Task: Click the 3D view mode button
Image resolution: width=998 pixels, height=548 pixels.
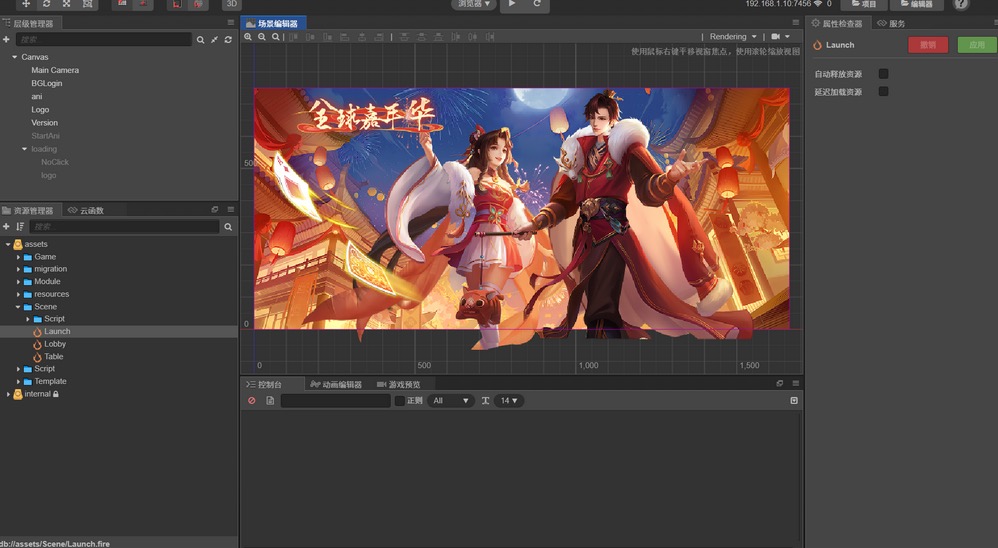Action: (x=231, y=4)
